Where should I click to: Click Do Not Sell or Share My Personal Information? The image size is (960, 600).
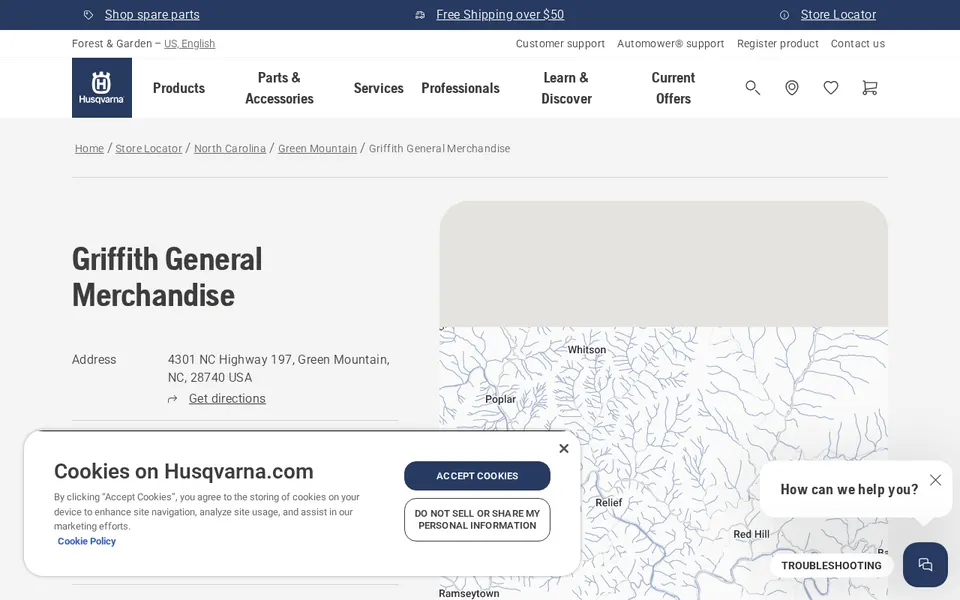tap(477, 520)
